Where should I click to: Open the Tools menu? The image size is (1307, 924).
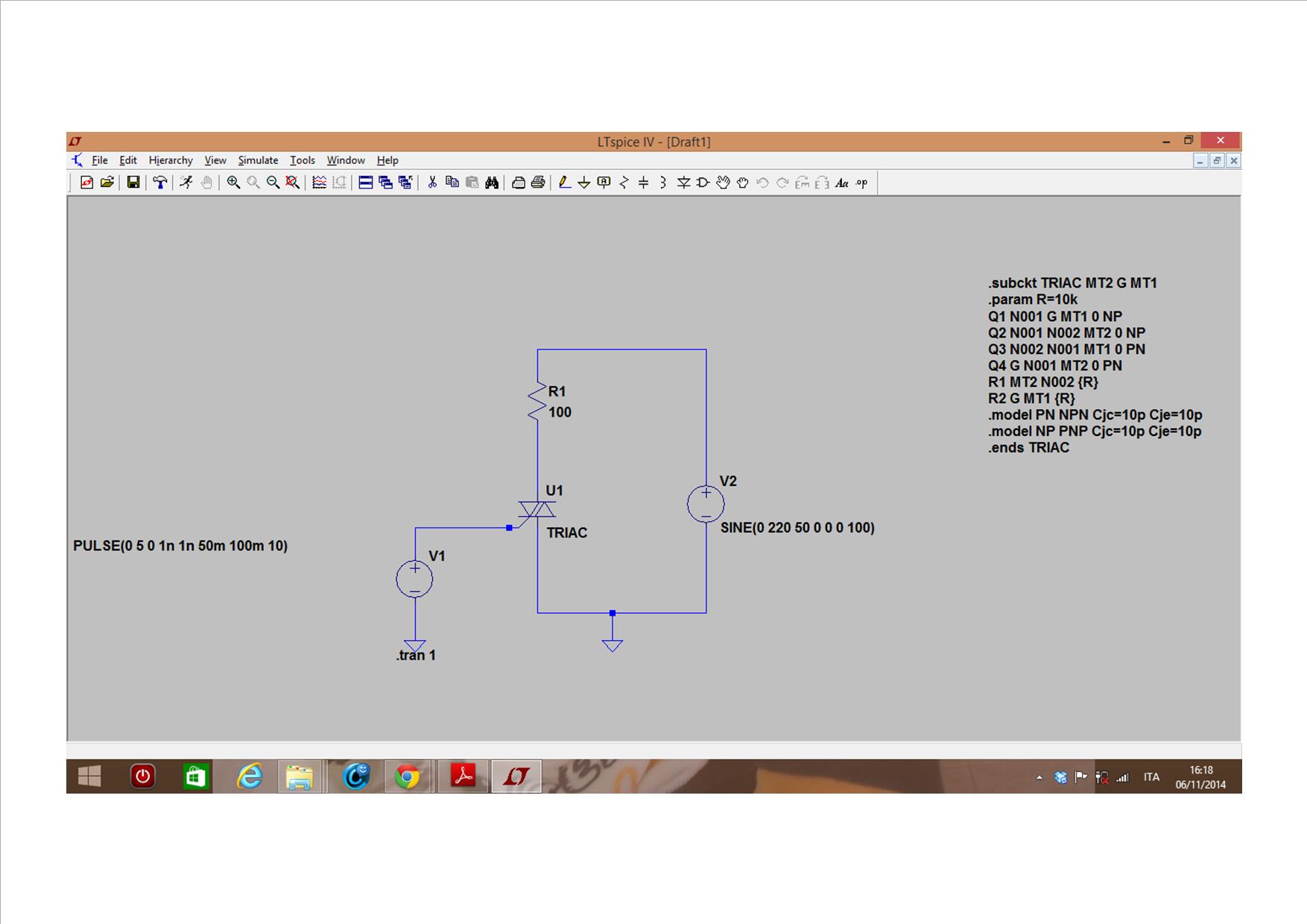[x=302, y=160]
